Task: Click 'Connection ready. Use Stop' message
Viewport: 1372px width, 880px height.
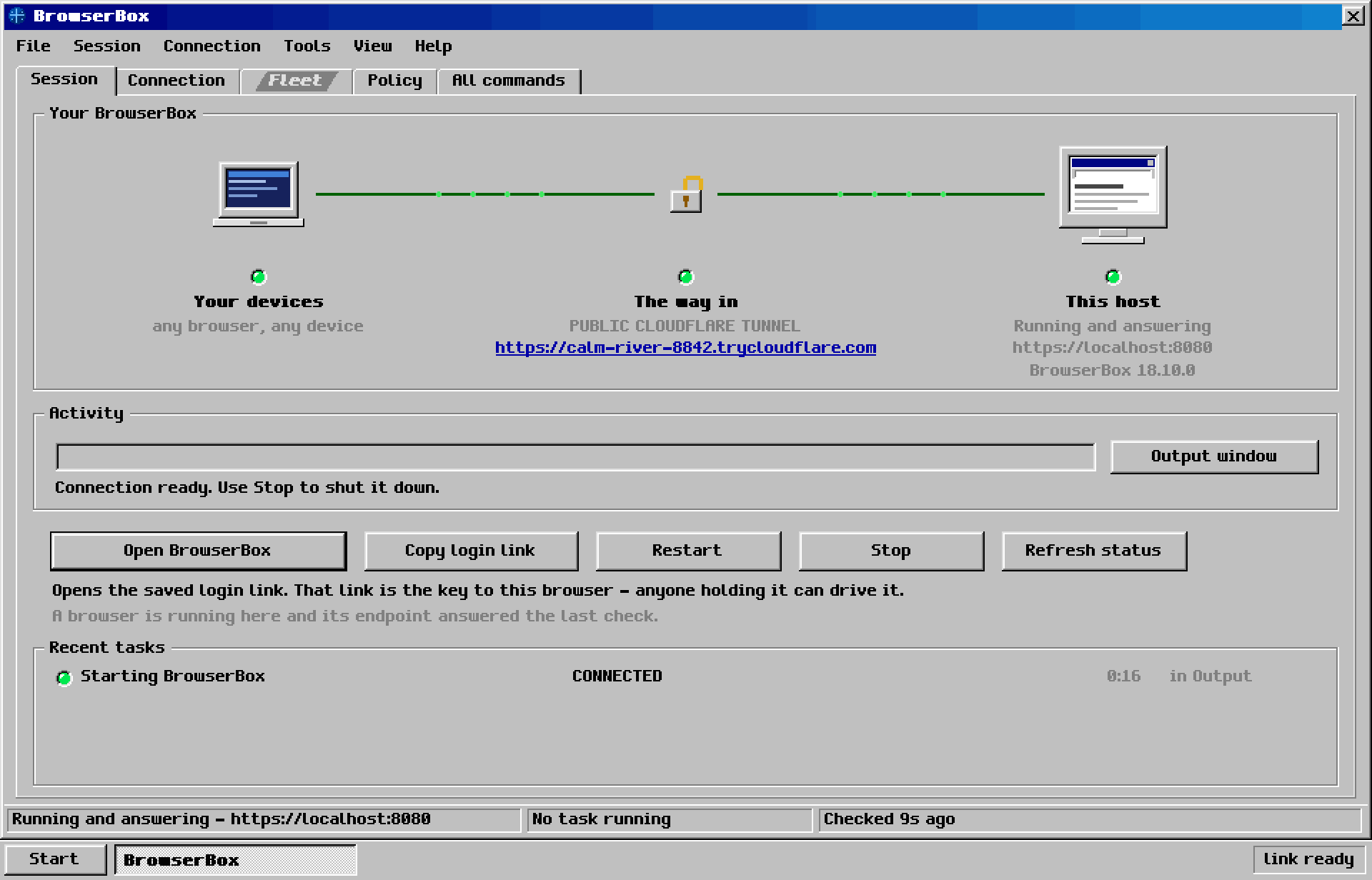Action: pyautogui.click(x=247, y=488)
